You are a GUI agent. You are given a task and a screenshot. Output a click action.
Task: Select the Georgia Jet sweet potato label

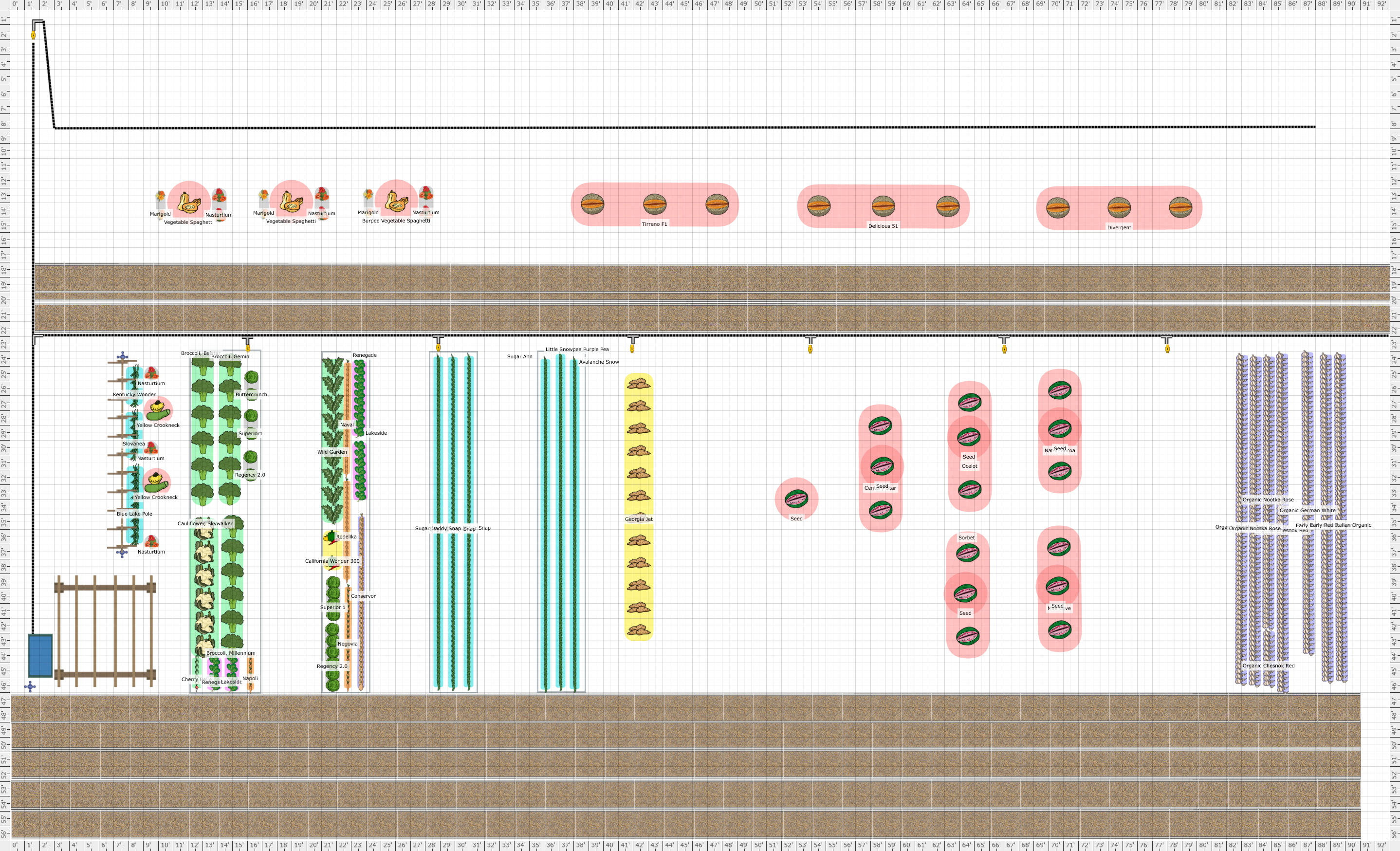click(x=639, y=518)
